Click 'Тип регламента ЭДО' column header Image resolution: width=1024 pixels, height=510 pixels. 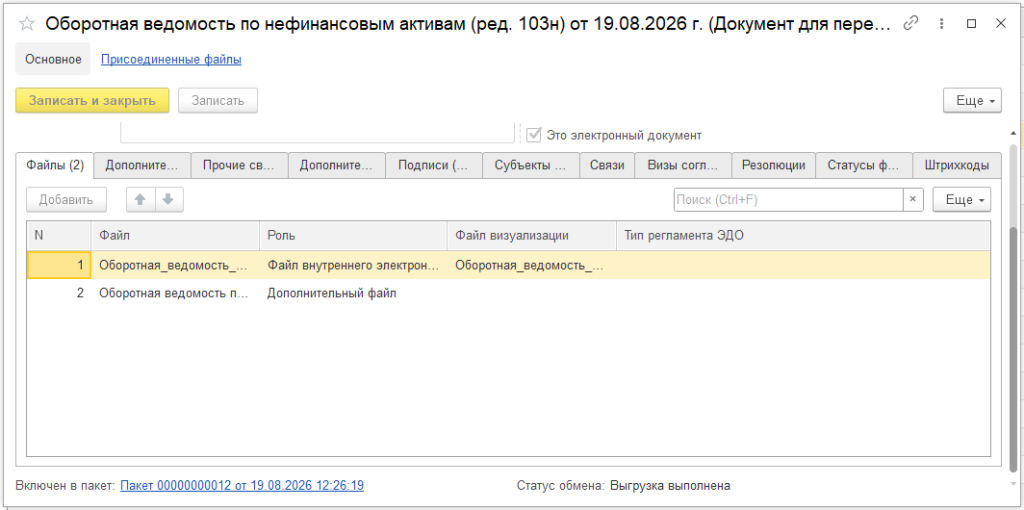[x=803, y=236]
